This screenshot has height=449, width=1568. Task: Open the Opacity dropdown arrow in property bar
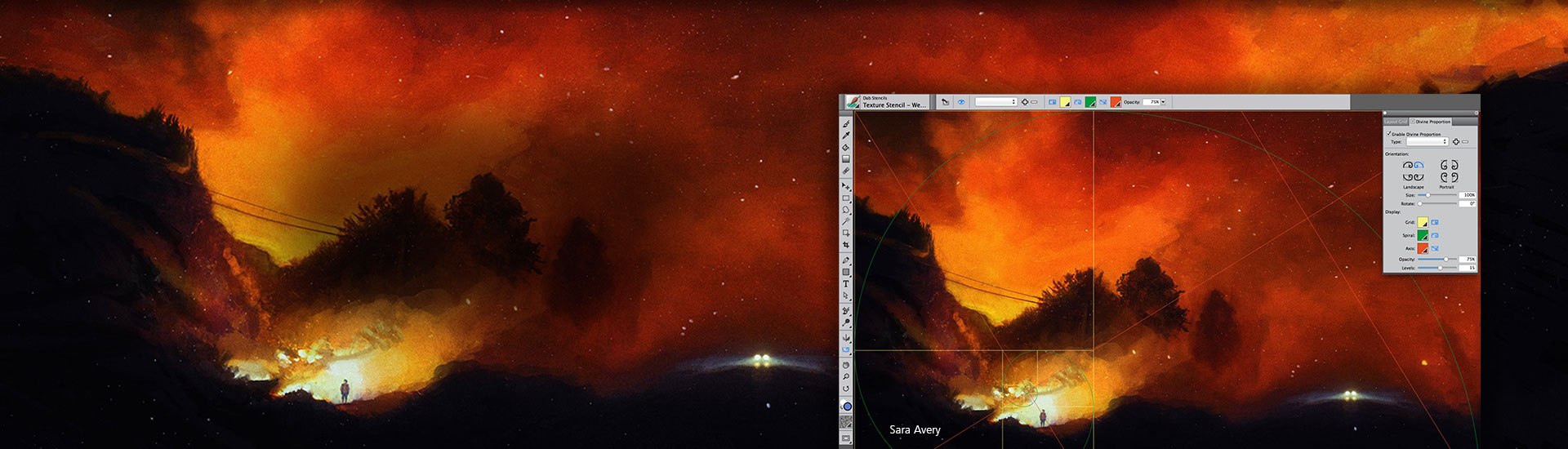pos(1163,102)
